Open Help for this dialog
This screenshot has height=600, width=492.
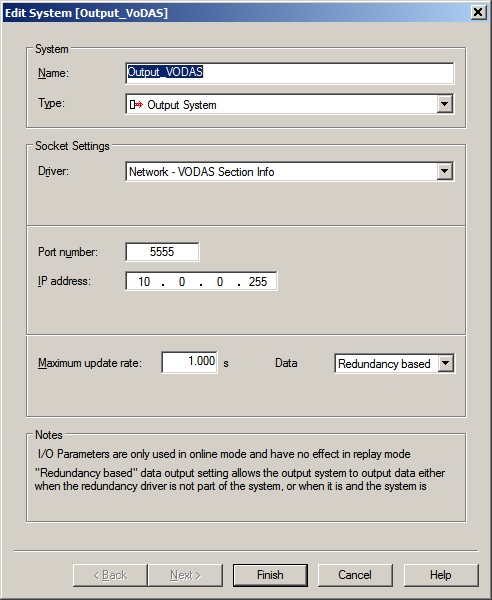click(441, 575)
